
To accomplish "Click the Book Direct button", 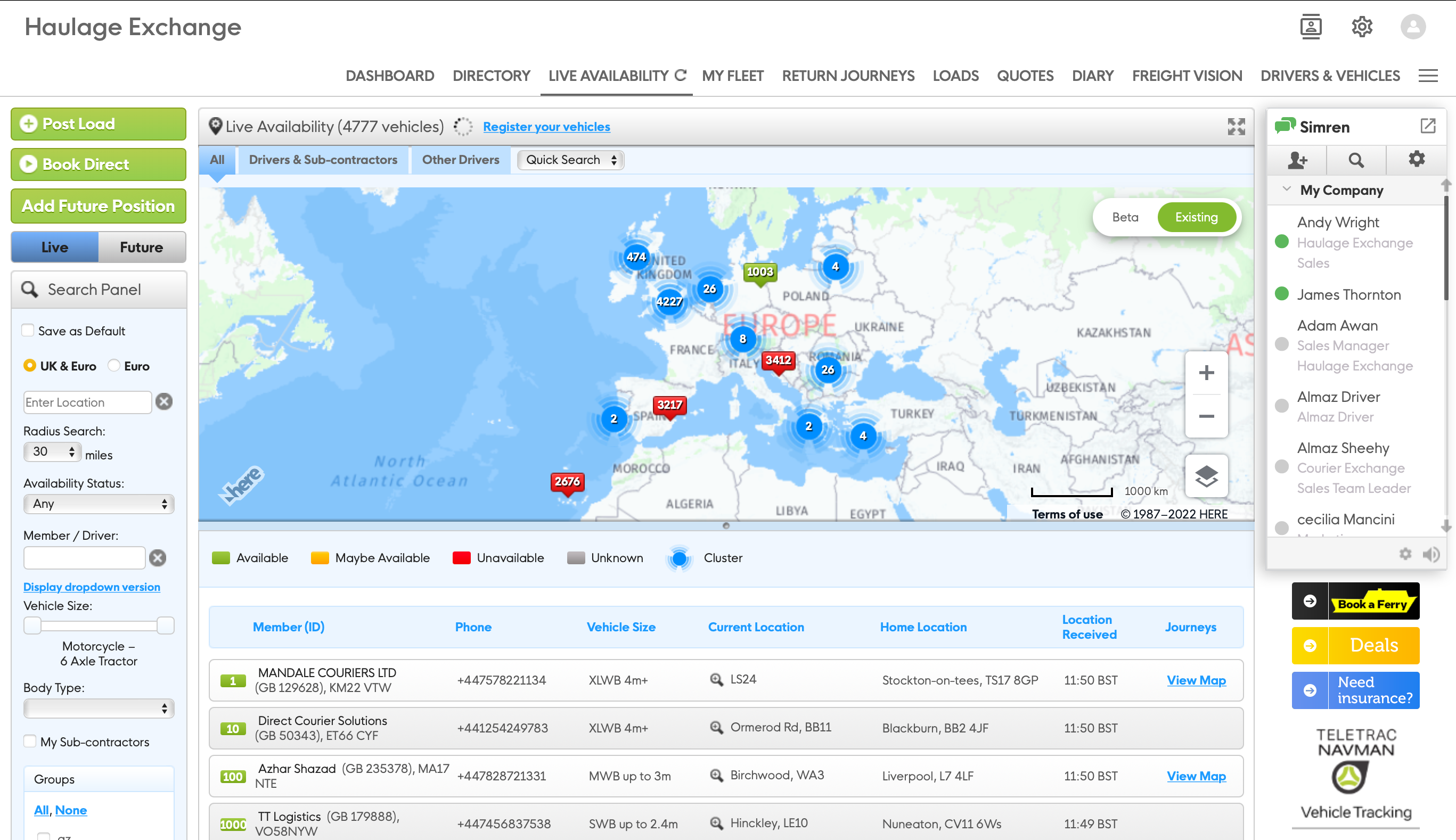I will pyautogui.click(x=99, y=164).
